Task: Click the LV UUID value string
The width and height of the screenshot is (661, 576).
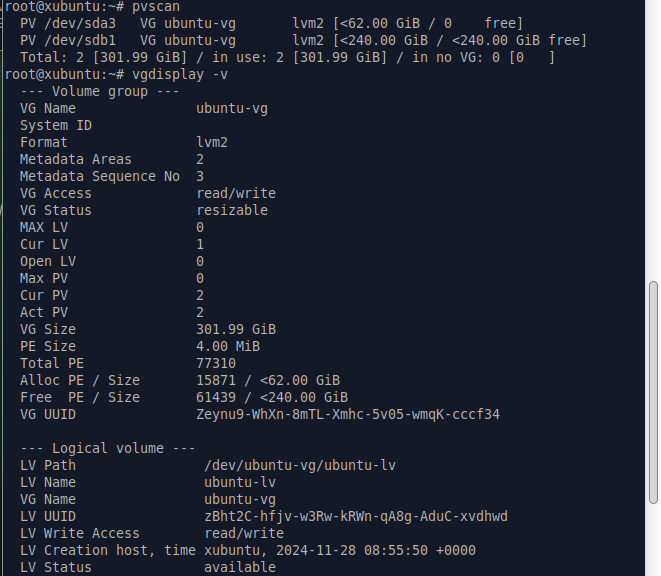Action: 356,517
